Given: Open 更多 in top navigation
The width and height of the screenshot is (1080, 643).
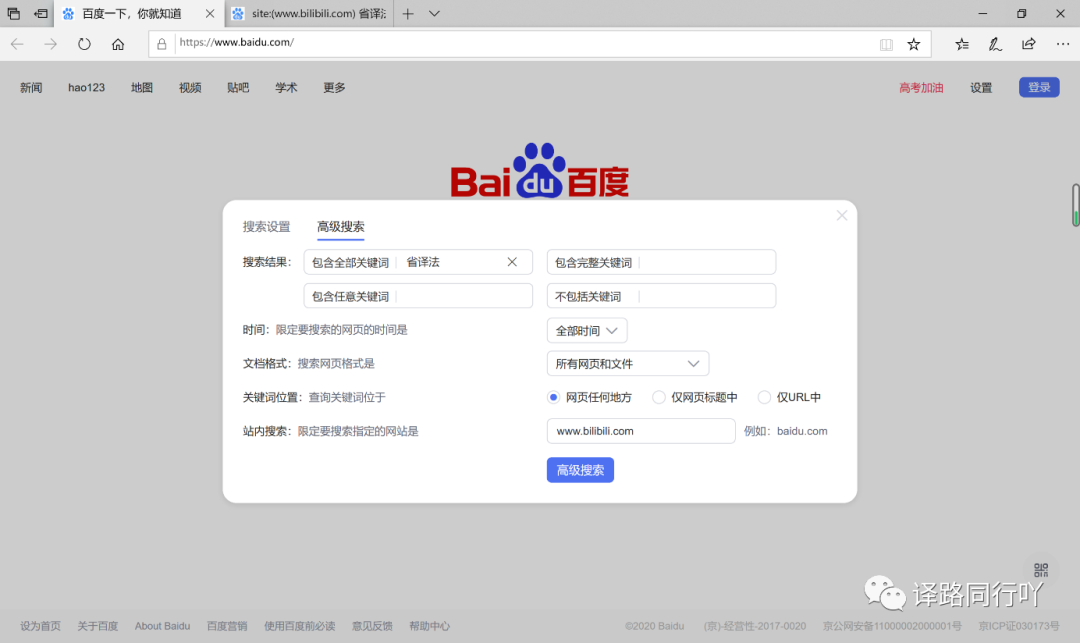Looking at the screenshot, I should pyautogui.click(x=335, y=87).
